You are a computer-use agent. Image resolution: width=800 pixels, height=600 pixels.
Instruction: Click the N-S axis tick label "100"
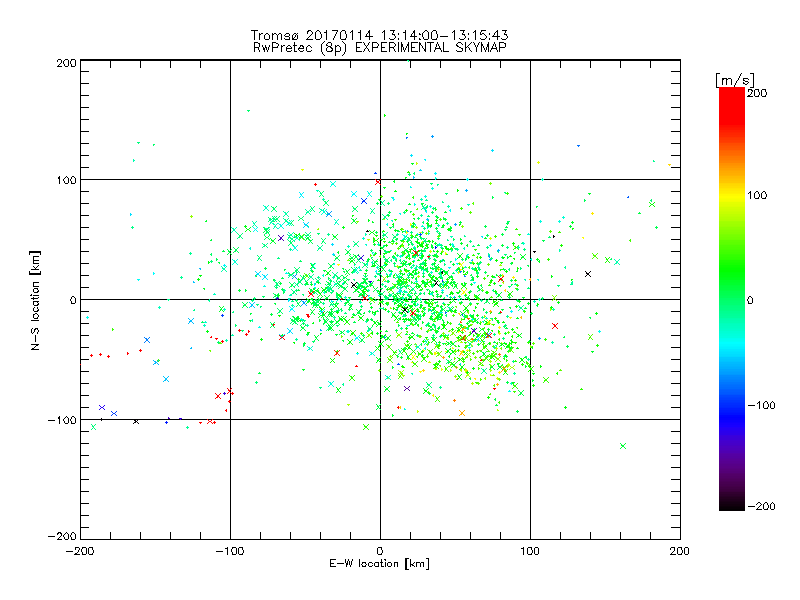point(66,180)
